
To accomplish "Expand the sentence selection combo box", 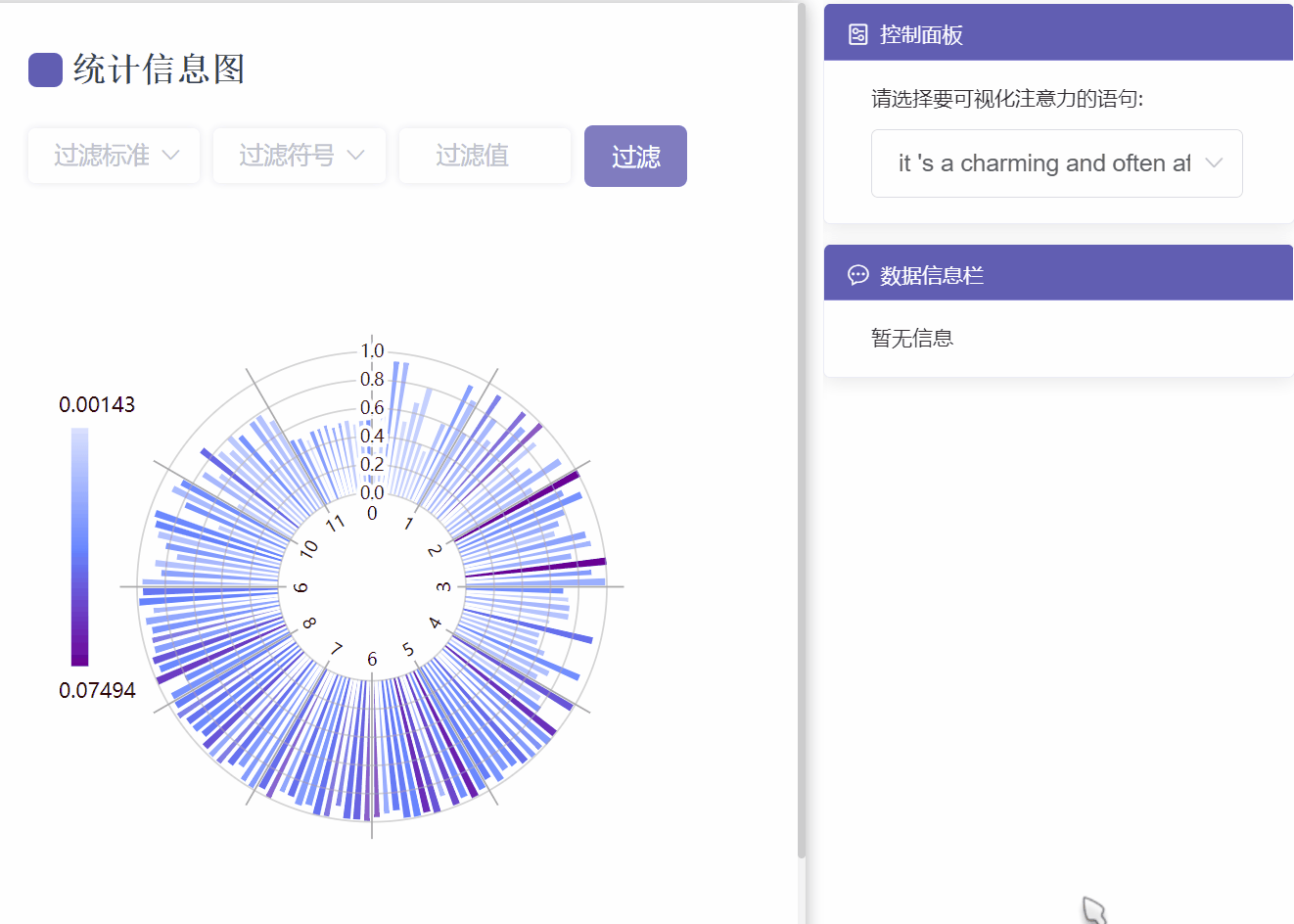I will click(1057, 163).
